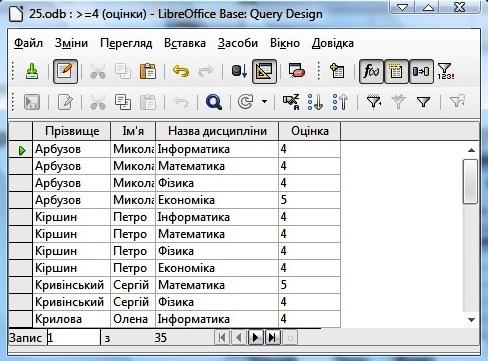Screen dimensions: 488x361
Task: Click Edit Data icon in data toolbar
Action: [65, 102]
